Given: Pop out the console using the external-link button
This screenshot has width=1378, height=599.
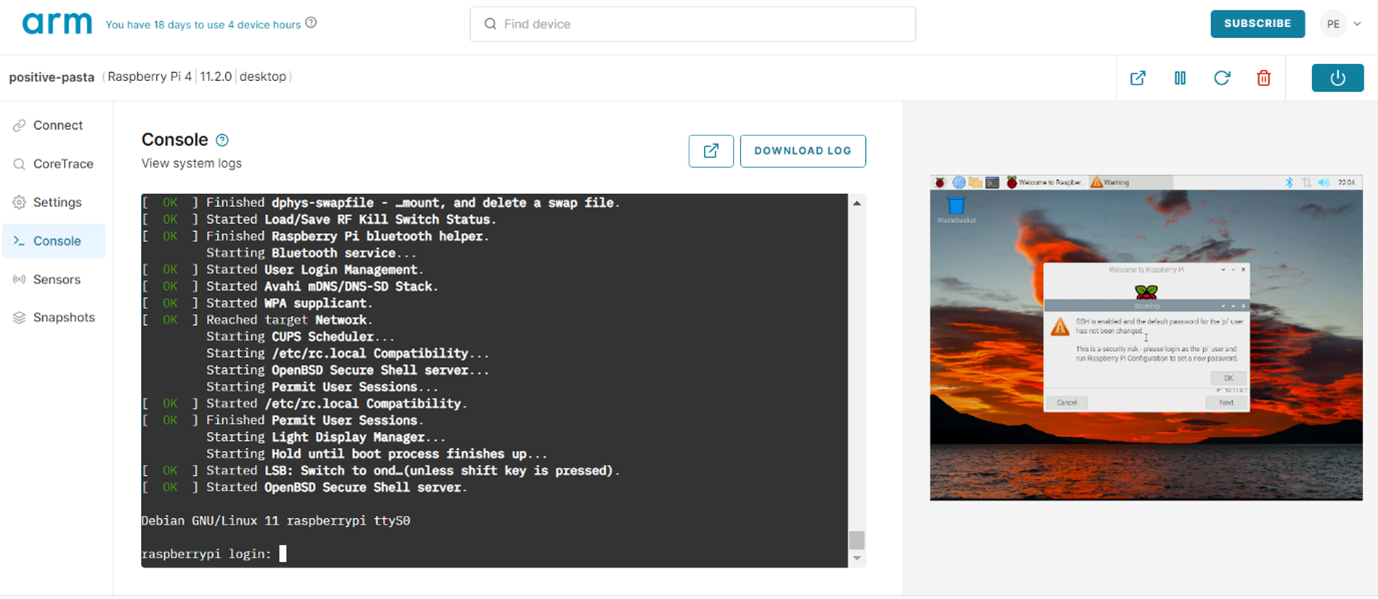Looking at the screenshot, I should tap(711, 151).
